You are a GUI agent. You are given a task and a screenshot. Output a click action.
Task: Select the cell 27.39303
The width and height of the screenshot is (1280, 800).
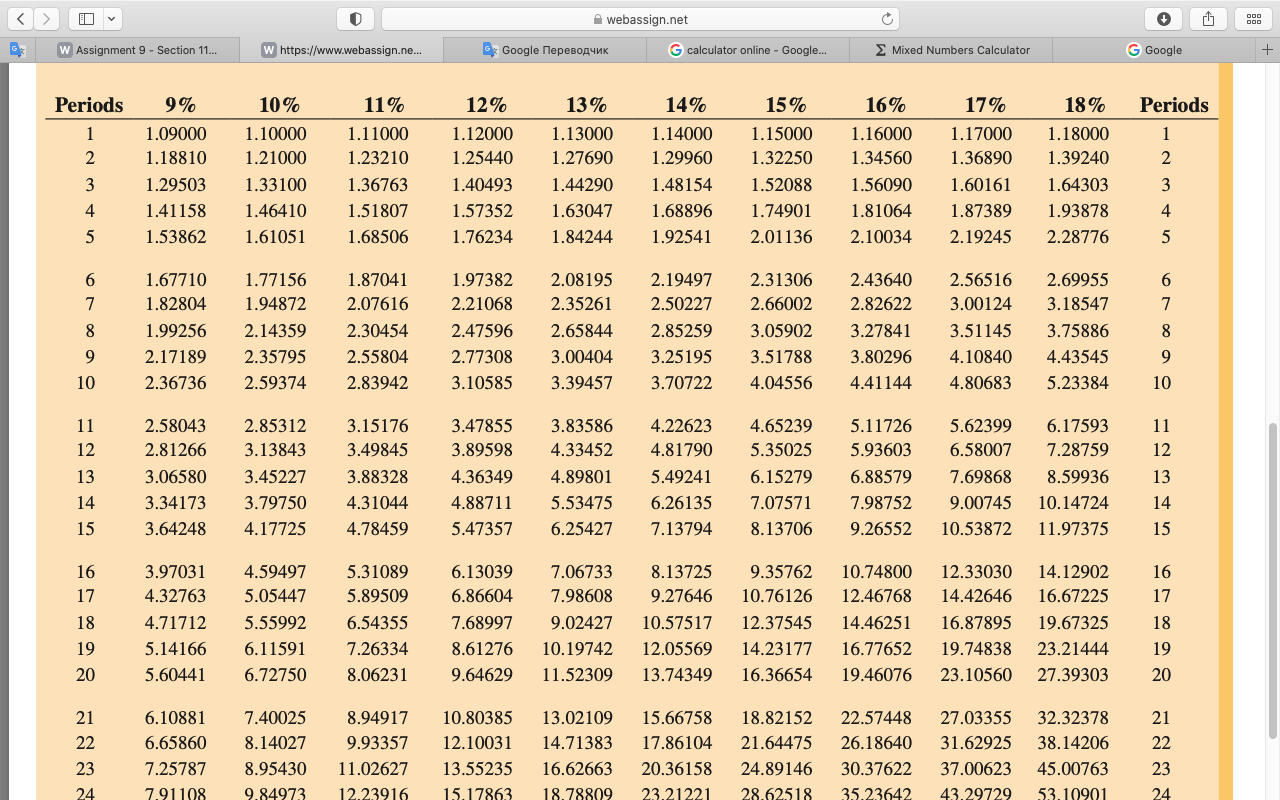pyautogui.click(x=1073, y=675)
